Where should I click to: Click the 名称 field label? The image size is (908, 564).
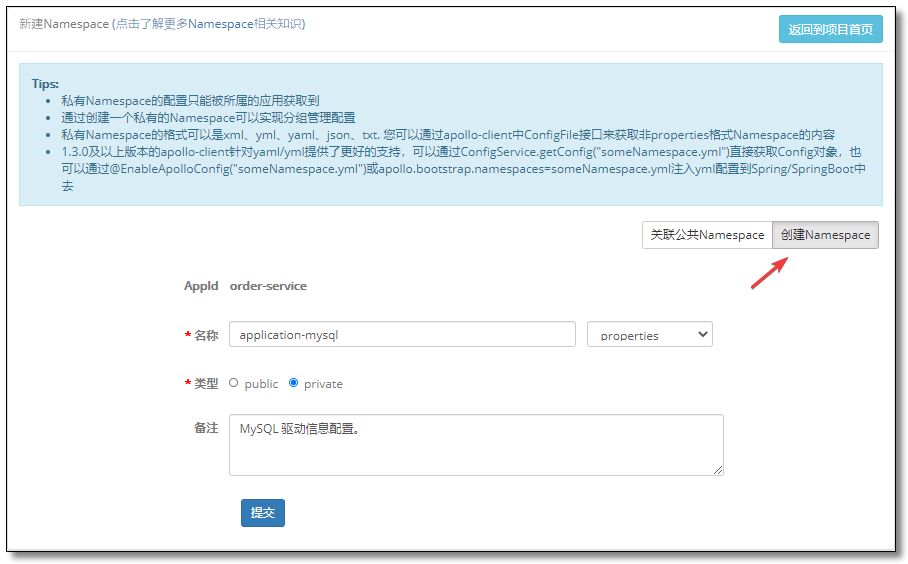206,335
